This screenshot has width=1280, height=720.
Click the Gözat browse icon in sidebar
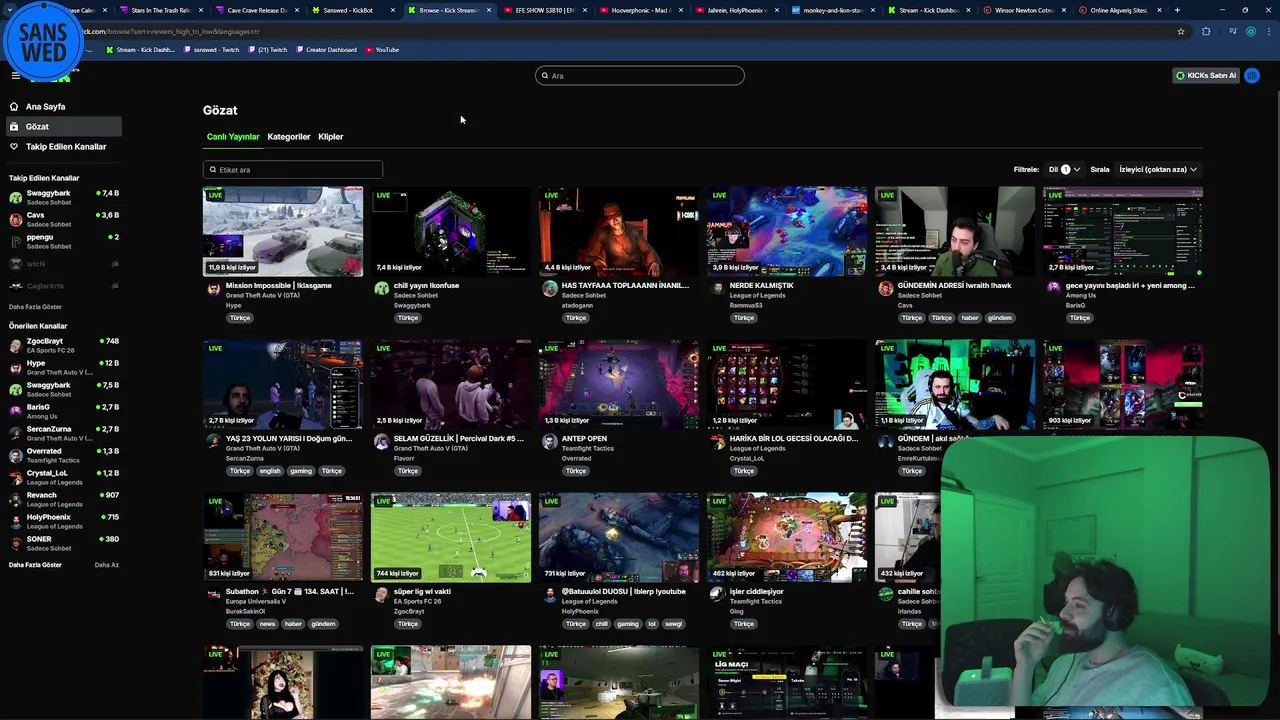pyautogui.click(x=14, y=126)
